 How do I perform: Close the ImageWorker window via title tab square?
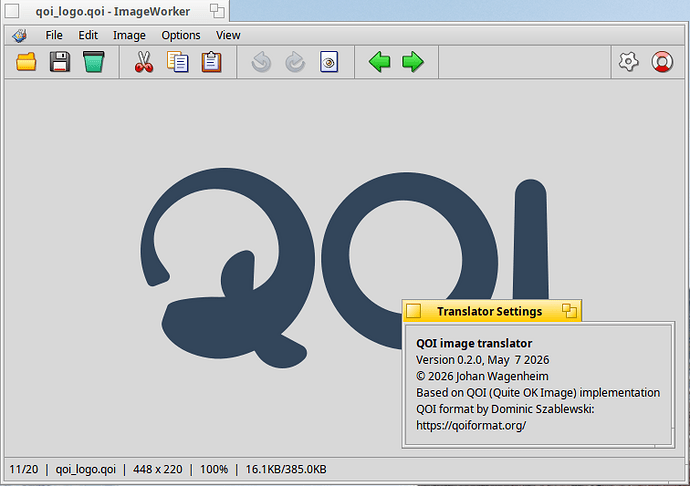tap(12, 11)
